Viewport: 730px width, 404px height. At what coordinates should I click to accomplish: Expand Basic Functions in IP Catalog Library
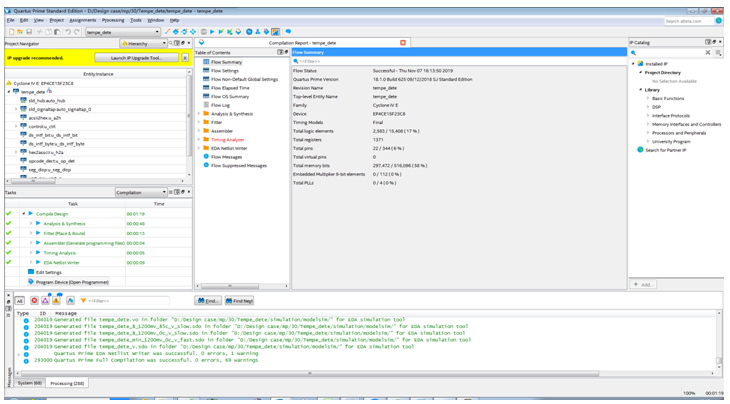648,98
